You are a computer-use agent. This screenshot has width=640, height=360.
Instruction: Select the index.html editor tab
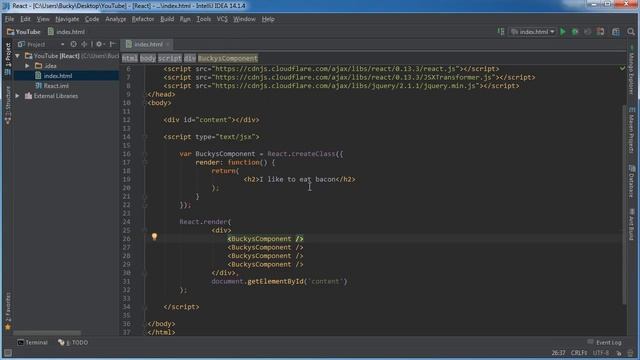click(148, 44)
